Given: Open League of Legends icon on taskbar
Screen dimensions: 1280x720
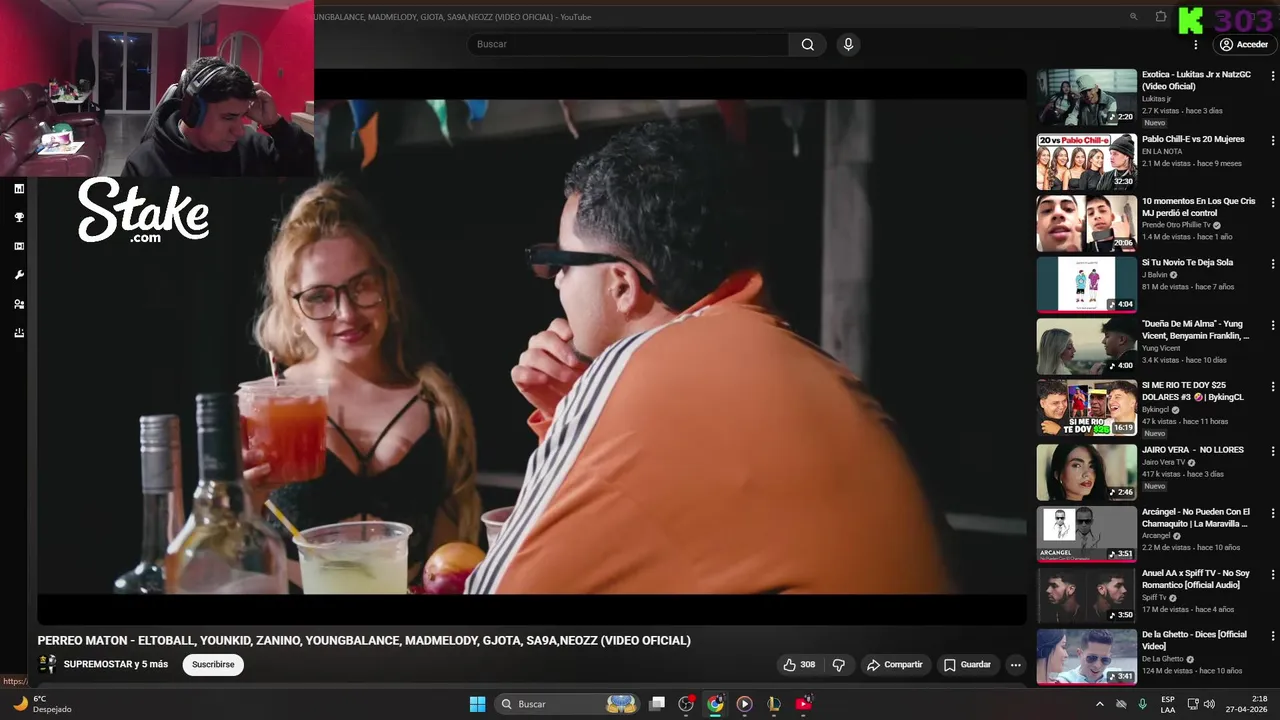Looking at the screenshot, I should pos(774,704).
